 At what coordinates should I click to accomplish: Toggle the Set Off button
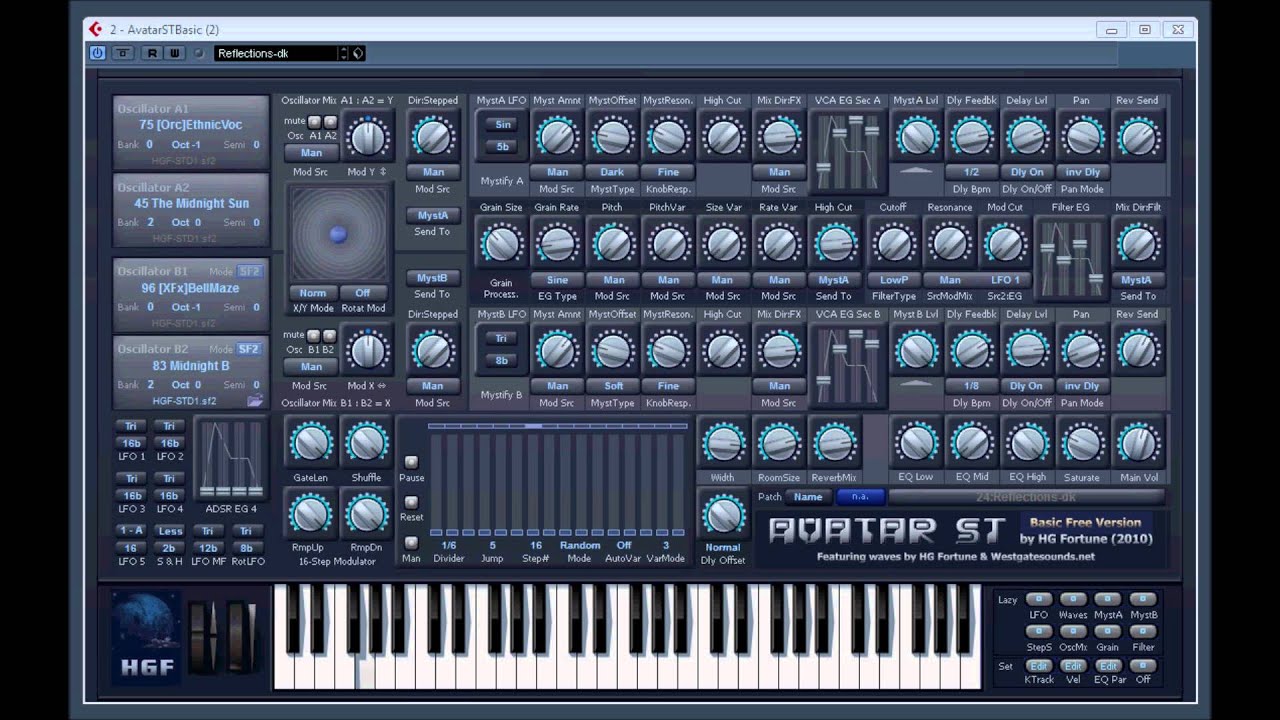pos(1143,665)
